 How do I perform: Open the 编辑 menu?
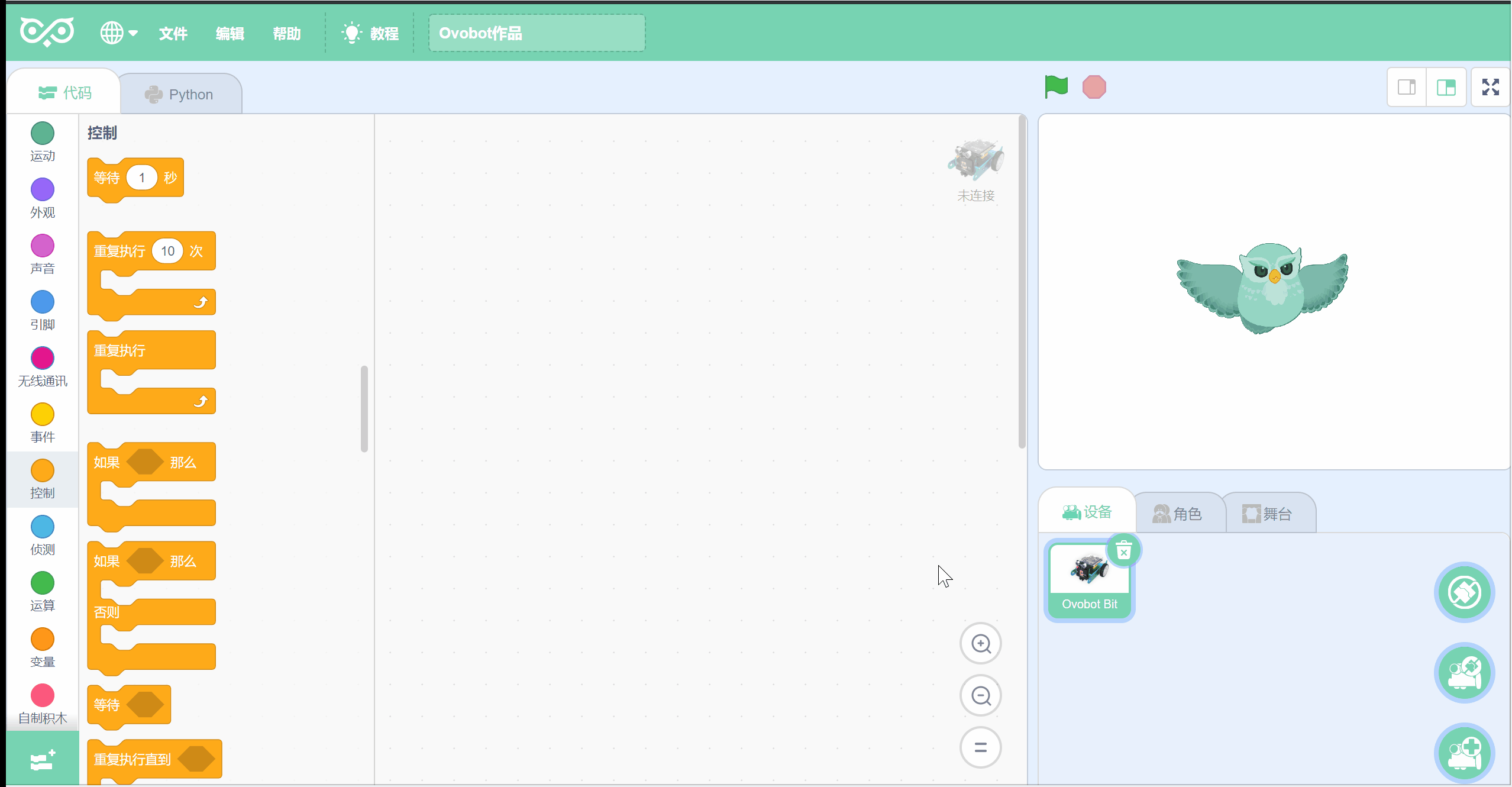(x=230, y=34)
